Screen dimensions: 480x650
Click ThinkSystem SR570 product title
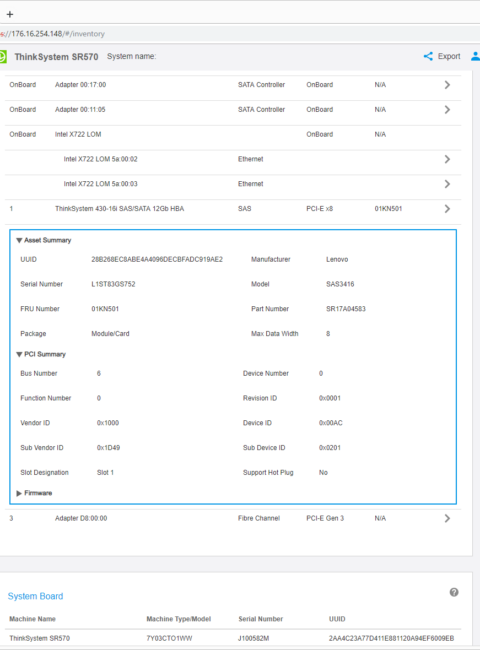pyautogui.click(x=56, y=57)
